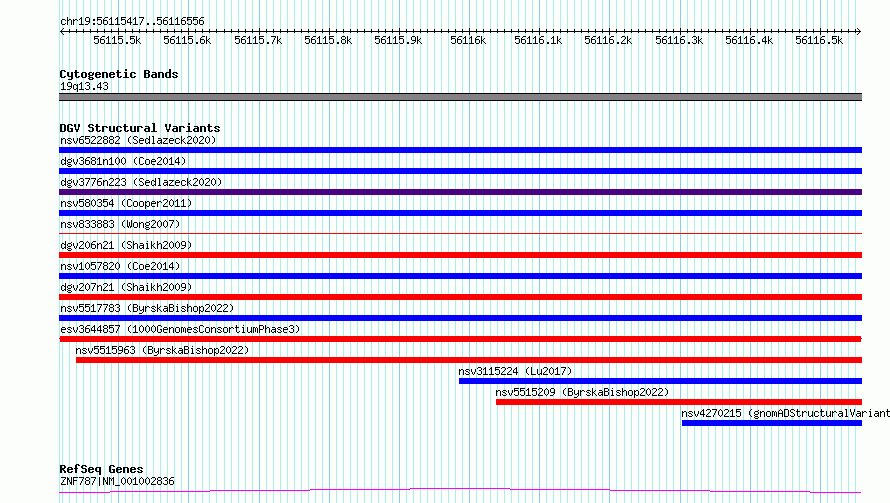The image size is (890, 503).
Task: Click the 56116.4k ruler tick label
Action: (749, 40)
